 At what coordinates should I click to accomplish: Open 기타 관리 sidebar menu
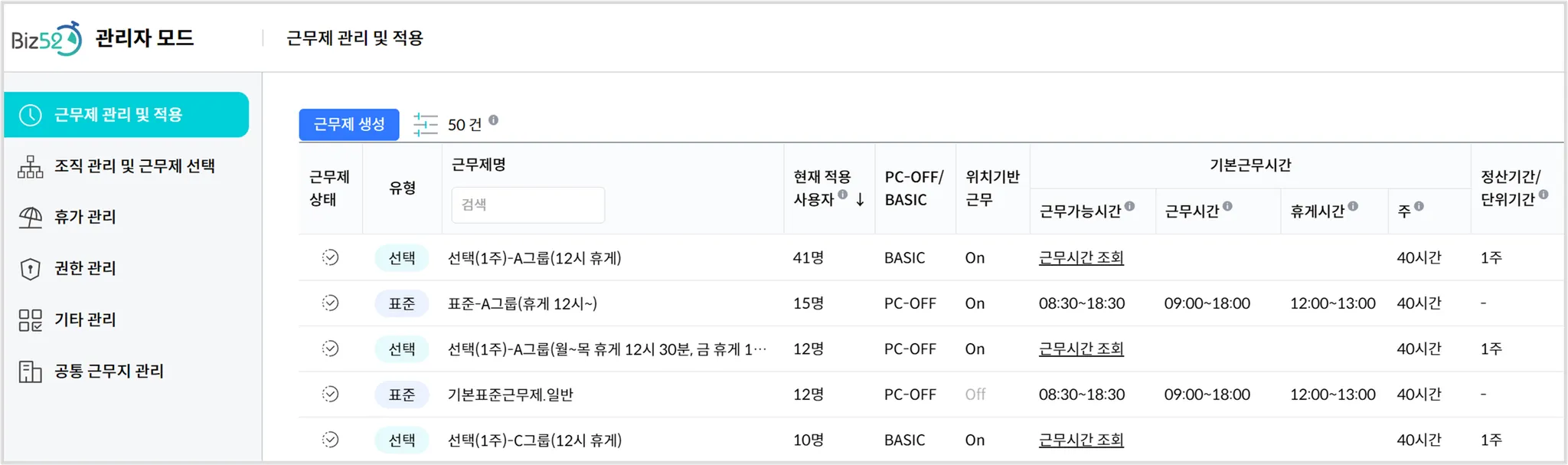click(85, 319)
